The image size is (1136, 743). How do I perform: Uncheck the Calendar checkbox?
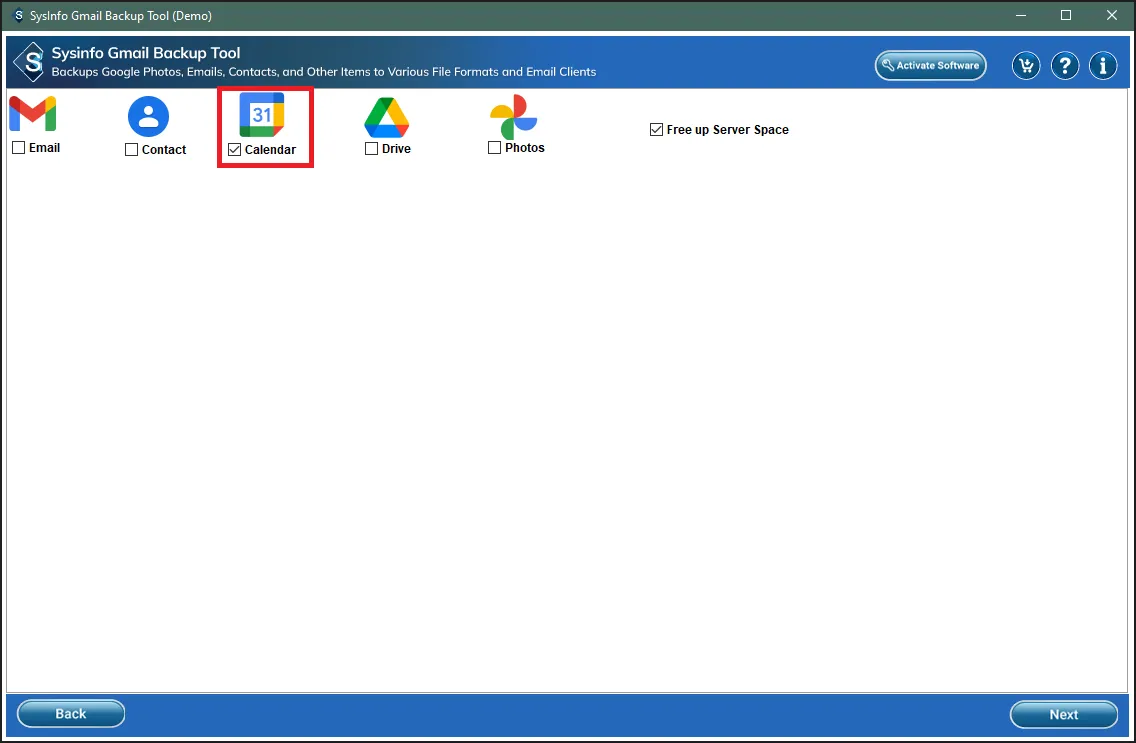click(234, 150)
